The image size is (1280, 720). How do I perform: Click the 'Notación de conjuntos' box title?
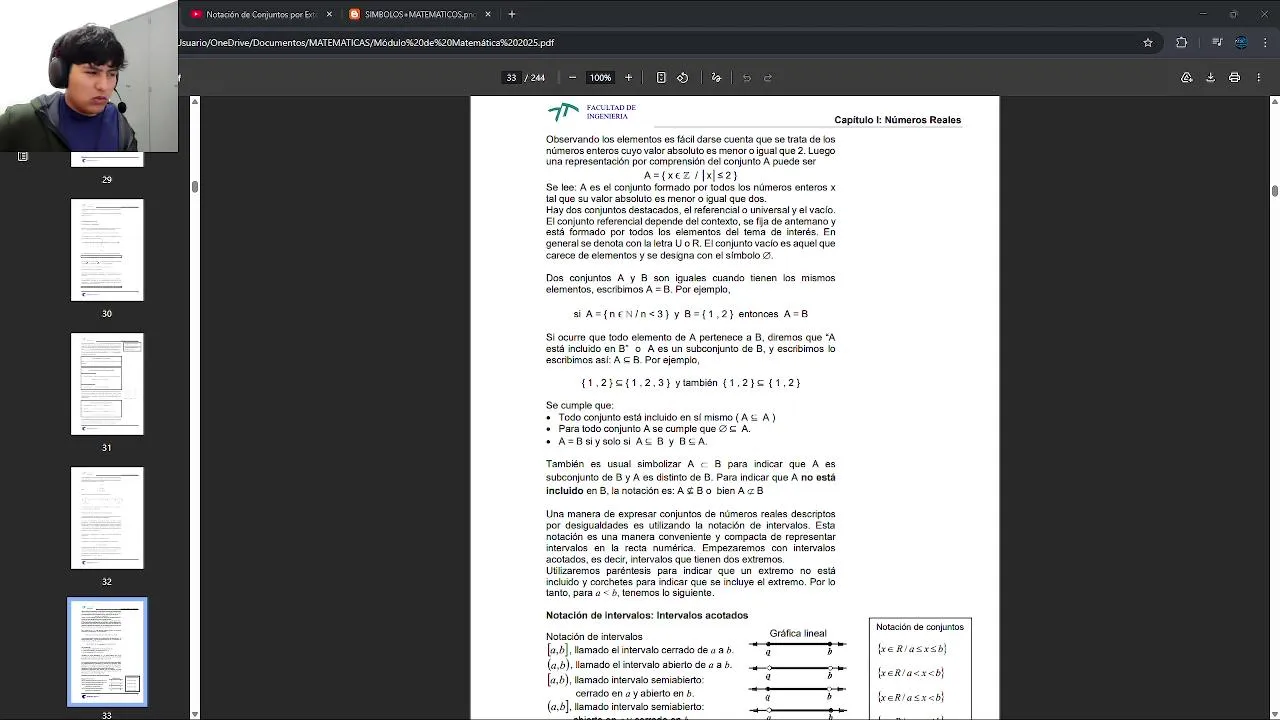coord(920,627)
